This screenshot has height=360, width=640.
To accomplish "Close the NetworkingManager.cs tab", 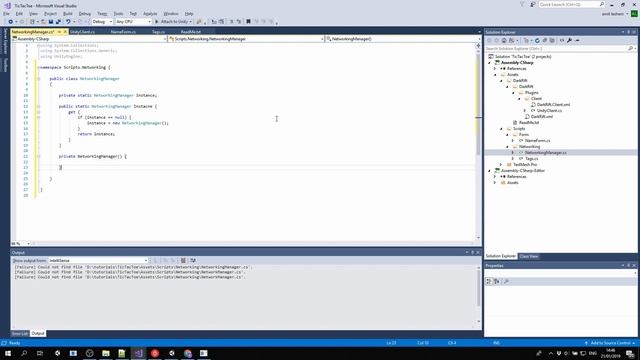I will (65, 32).
